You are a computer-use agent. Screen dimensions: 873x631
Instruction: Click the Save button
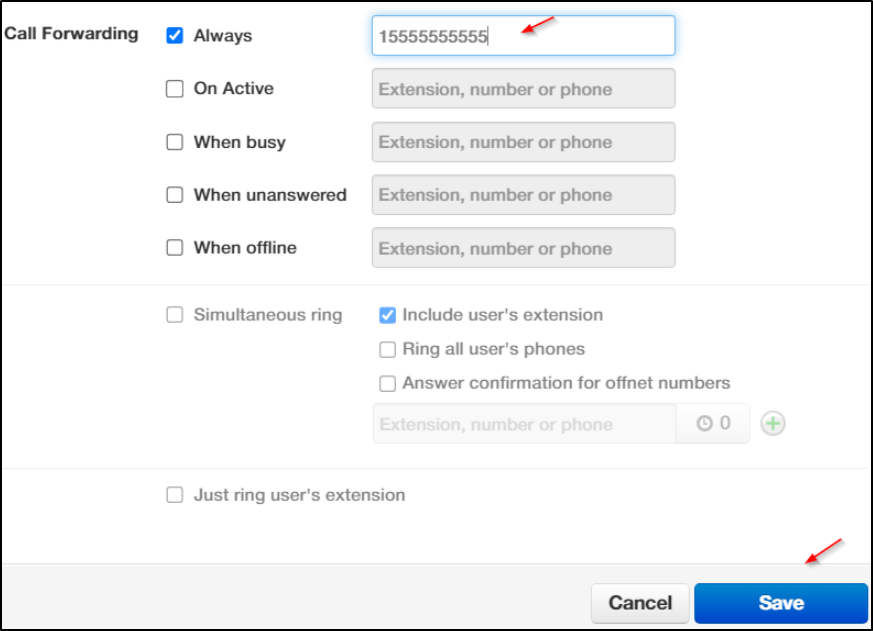click(781, 603)
